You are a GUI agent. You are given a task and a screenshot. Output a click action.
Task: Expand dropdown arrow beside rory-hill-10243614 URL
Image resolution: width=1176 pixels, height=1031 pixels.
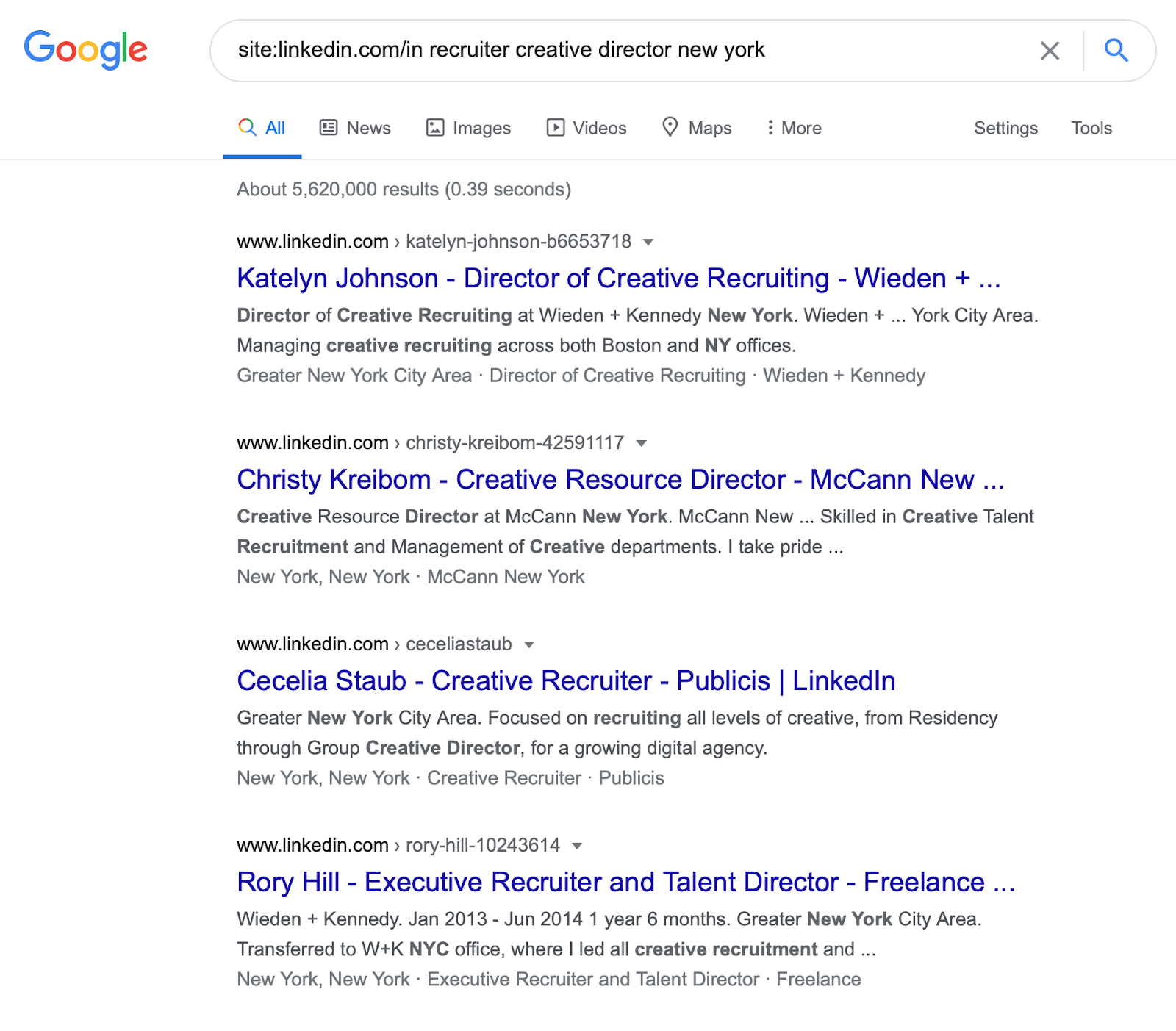578,846
